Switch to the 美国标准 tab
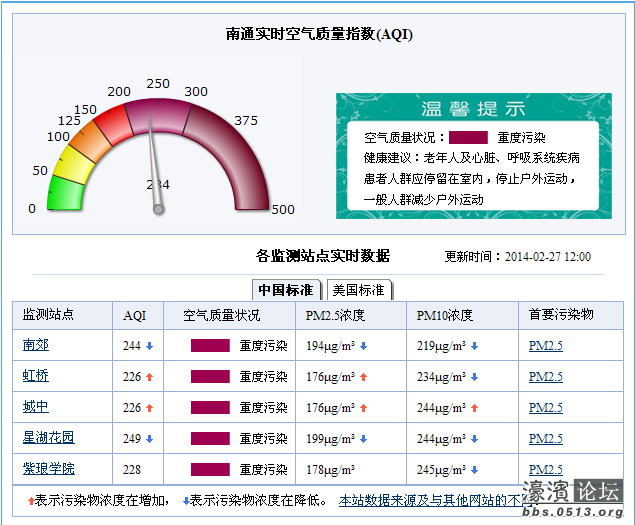The image size is (635, 525). point(359,290)
